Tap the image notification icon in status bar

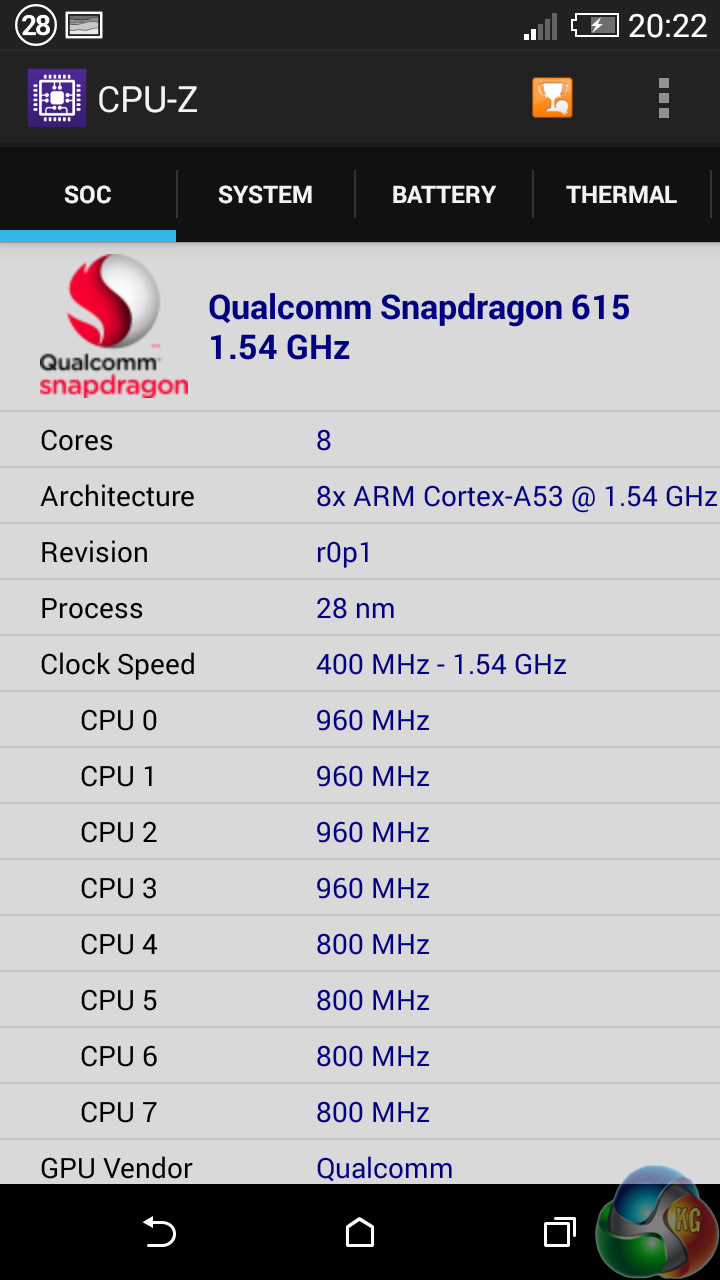click(85, 25)
